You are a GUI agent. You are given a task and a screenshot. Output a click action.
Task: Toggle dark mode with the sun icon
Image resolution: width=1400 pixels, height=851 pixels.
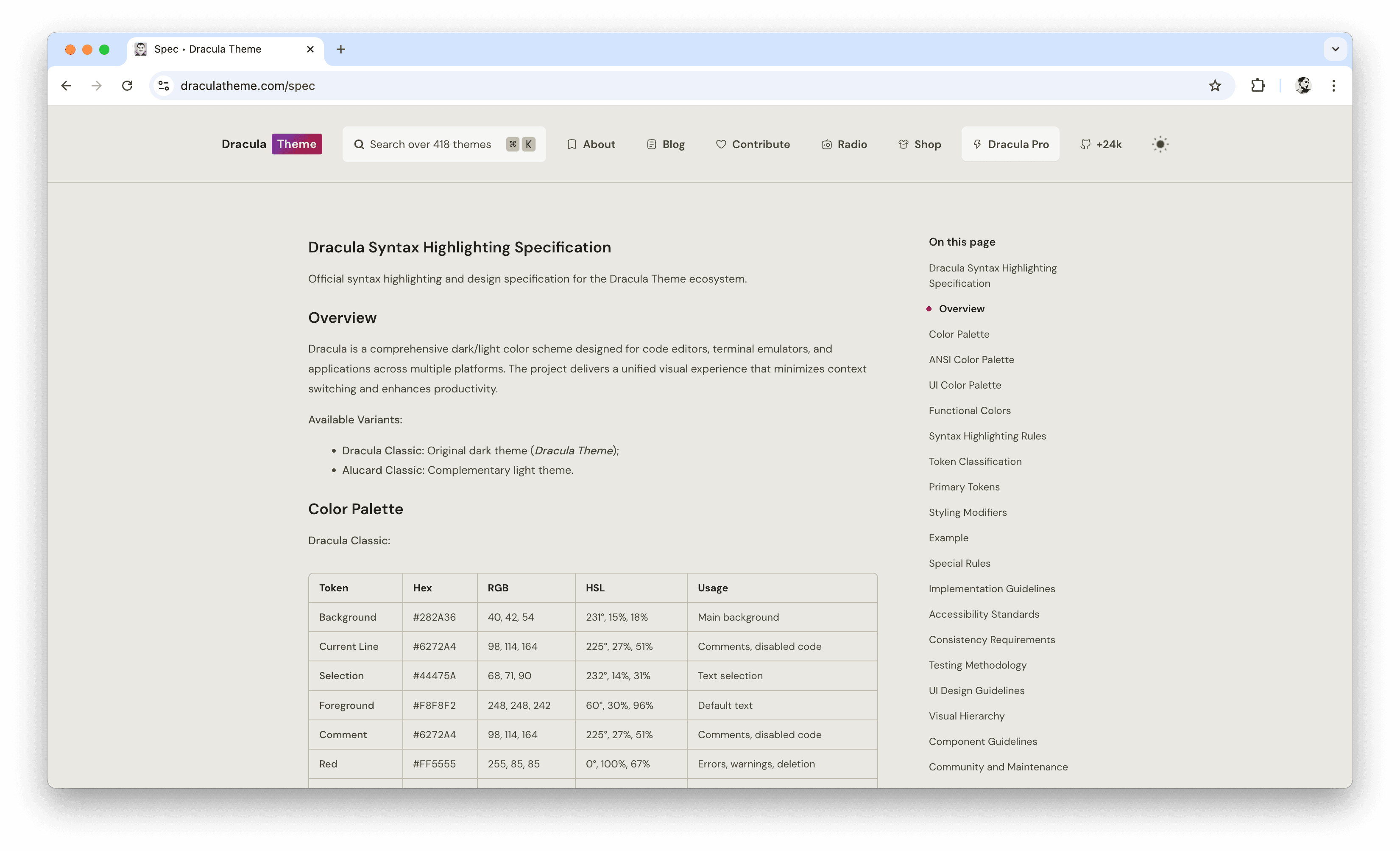pos(1160,144)
